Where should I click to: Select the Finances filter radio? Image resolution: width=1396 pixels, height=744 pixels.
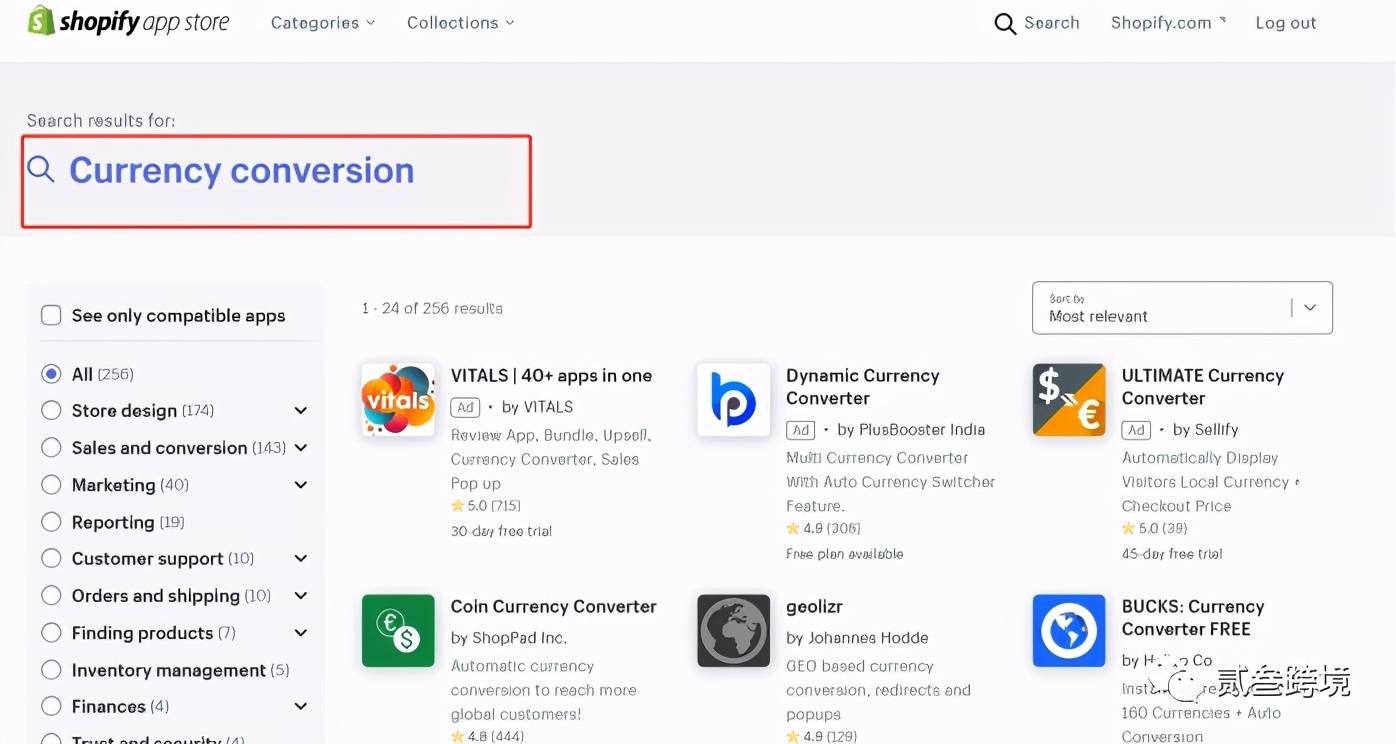tap(51, 707)
